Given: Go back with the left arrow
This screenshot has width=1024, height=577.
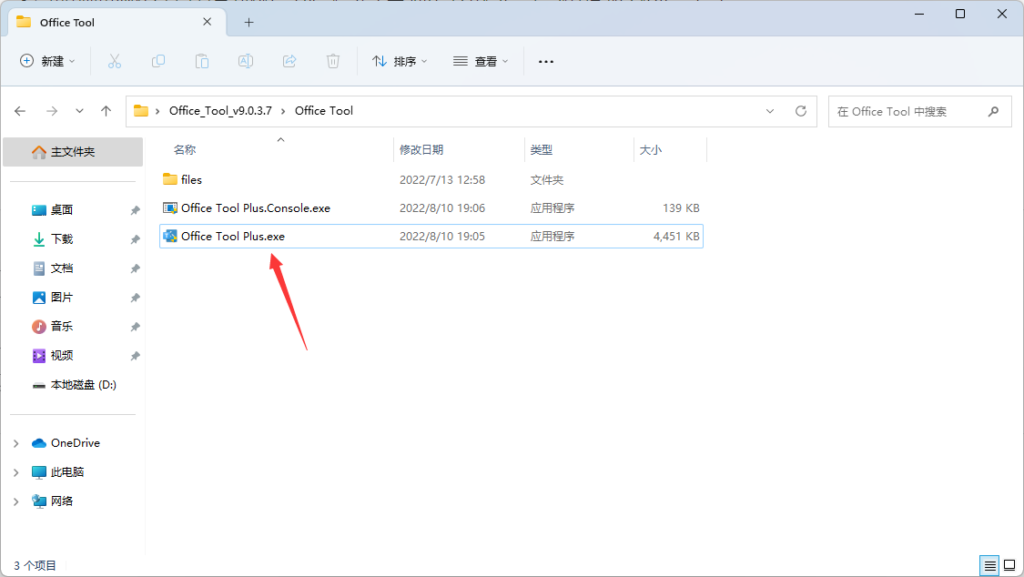Looking at the screenshot, I should (x=20, y=111).
